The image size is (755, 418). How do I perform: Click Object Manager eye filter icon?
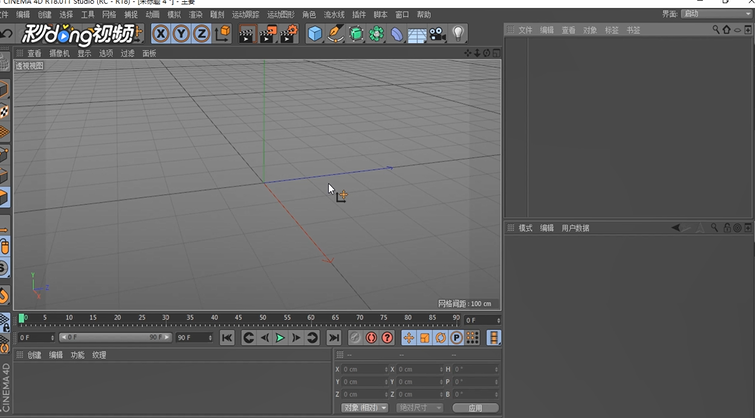coord(737,30)
